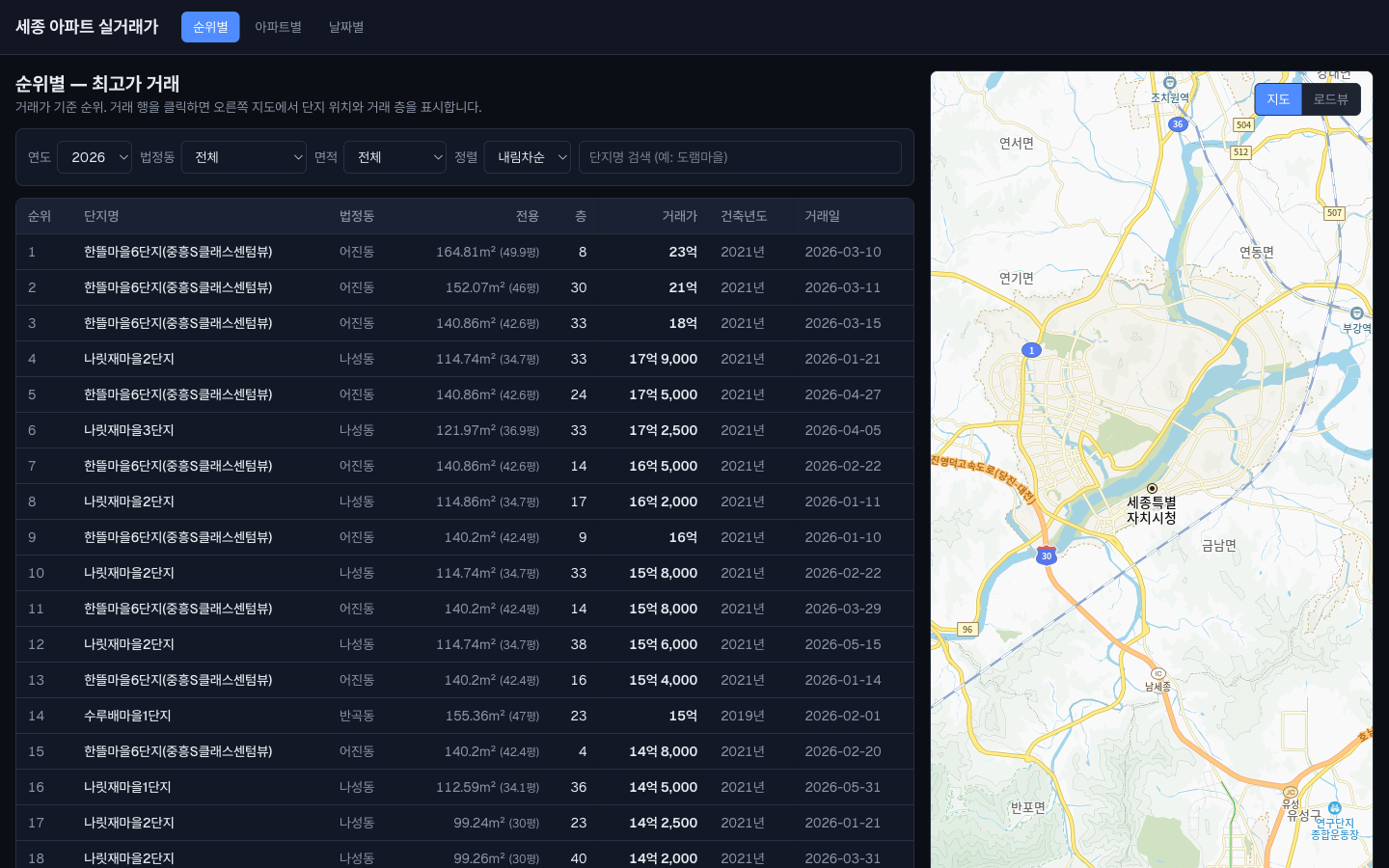Click the 연구단지 종합운동장 map icon

pos(1334,808)
